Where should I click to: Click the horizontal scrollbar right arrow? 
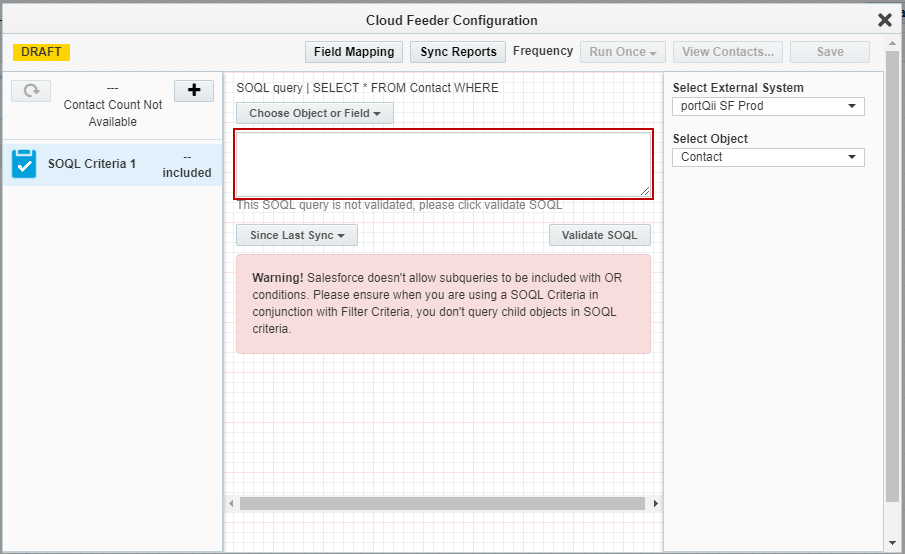(x=655, y=503)
